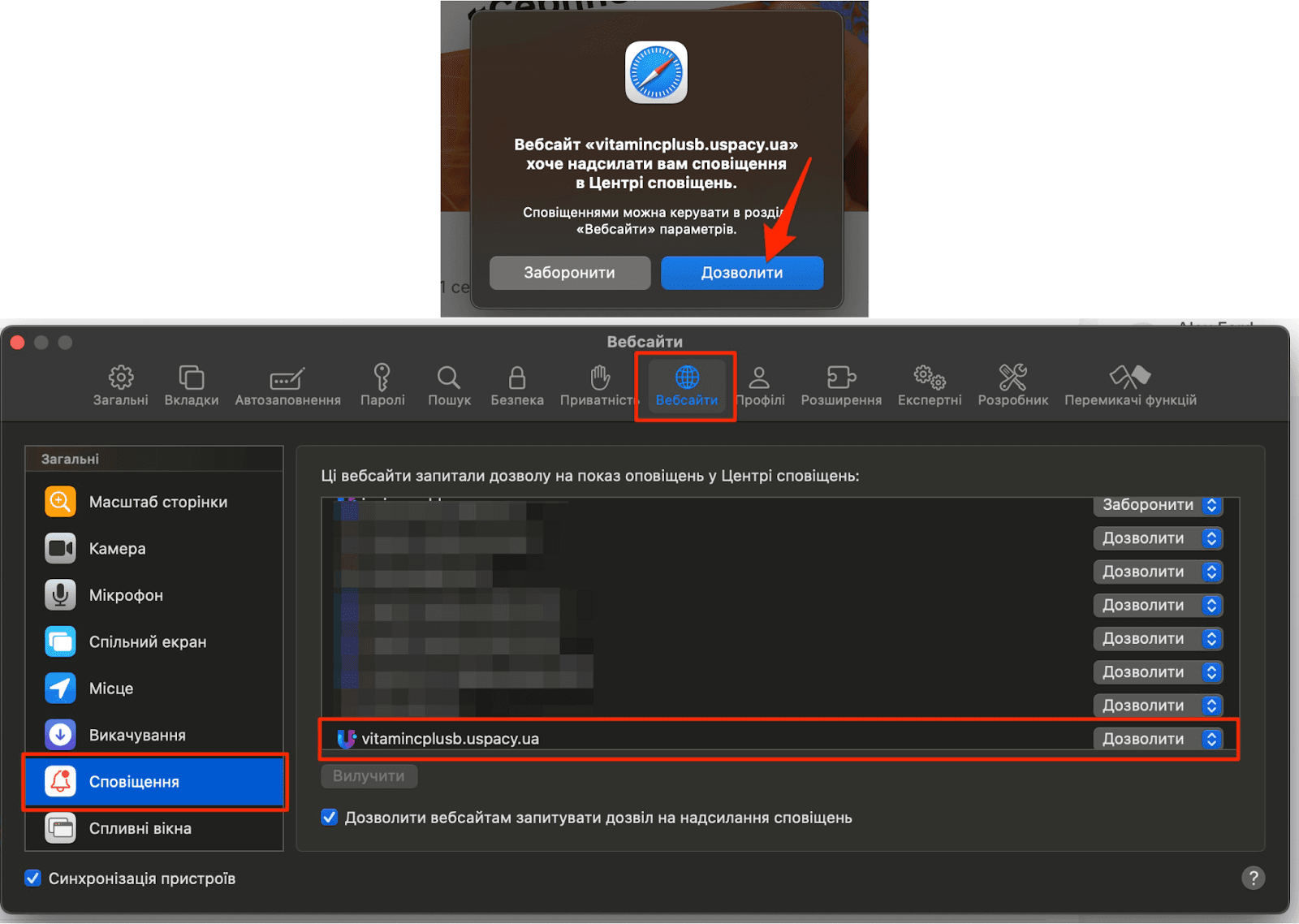Switch to the Вкладки tab
Screen dimensions: 1299x924
192,385
